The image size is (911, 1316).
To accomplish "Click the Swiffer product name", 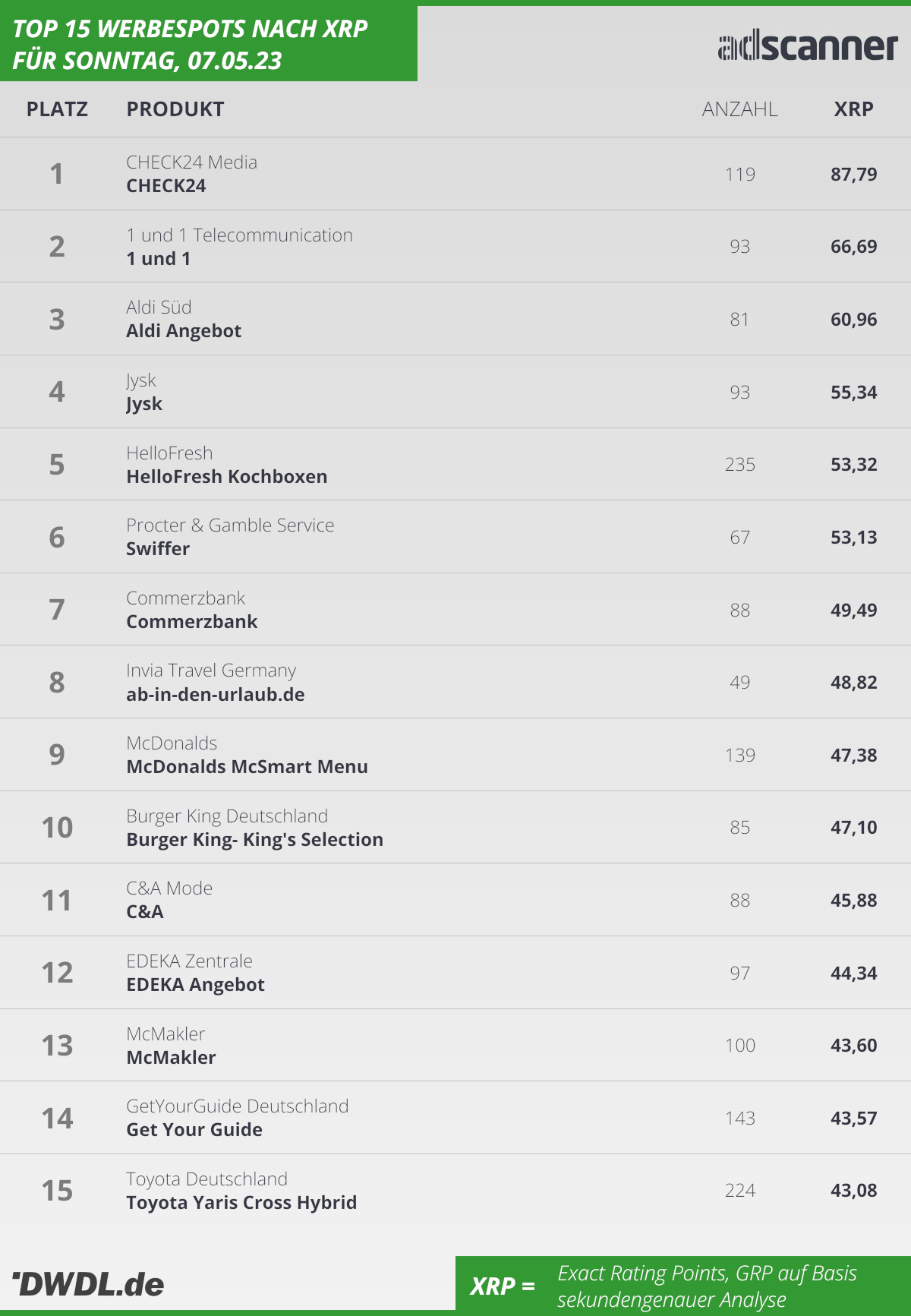I will click(158, 549).
